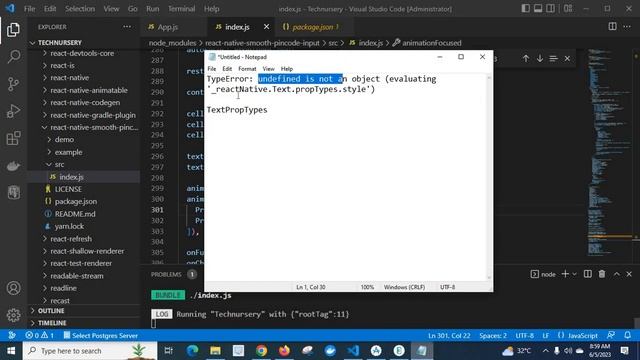Switch to the package.json editor tab
Screen dimensions: 640x360
tap(312, 27)
